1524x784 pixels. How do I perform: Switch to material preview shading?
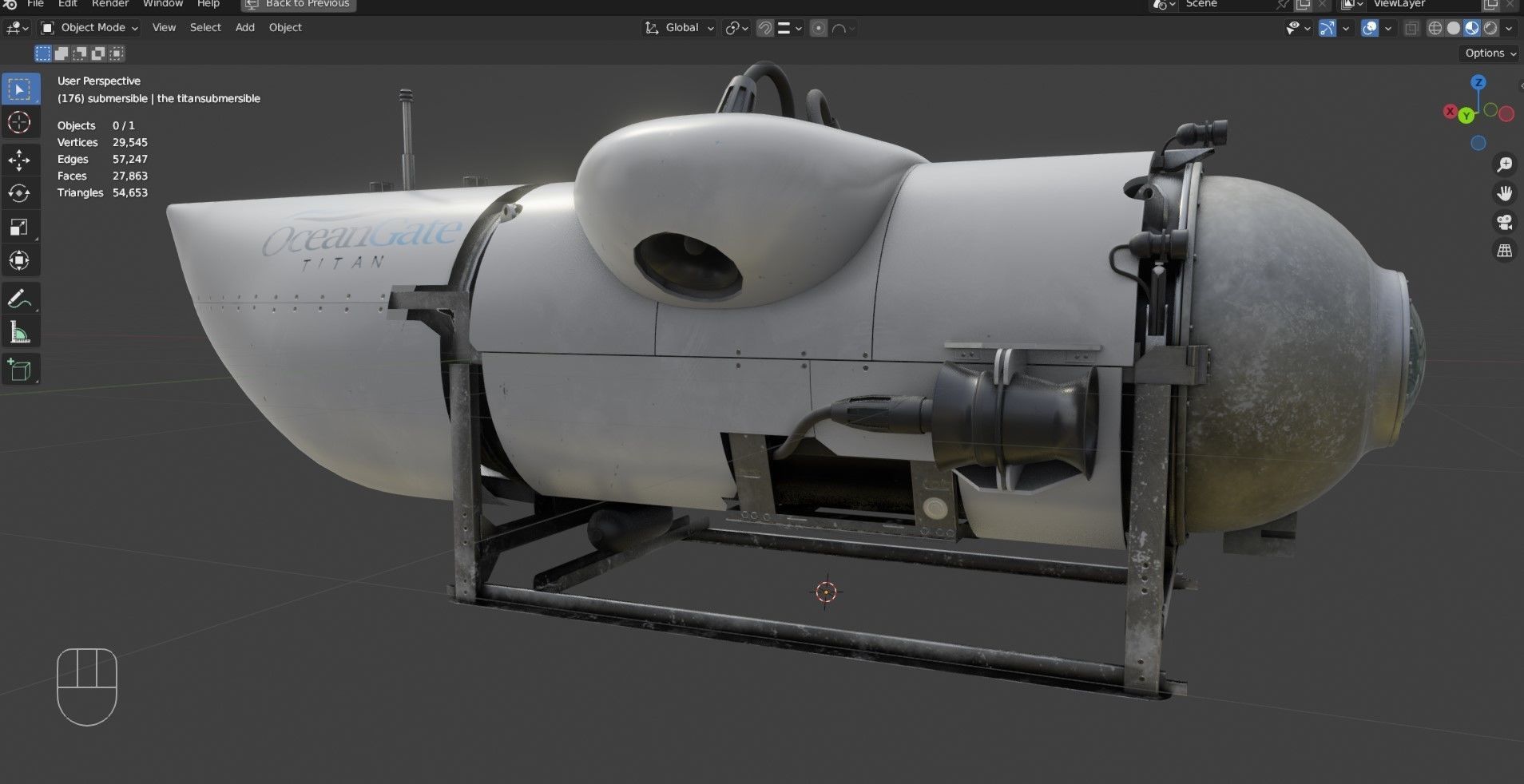pyautogui.click(x=1472, y=28)
